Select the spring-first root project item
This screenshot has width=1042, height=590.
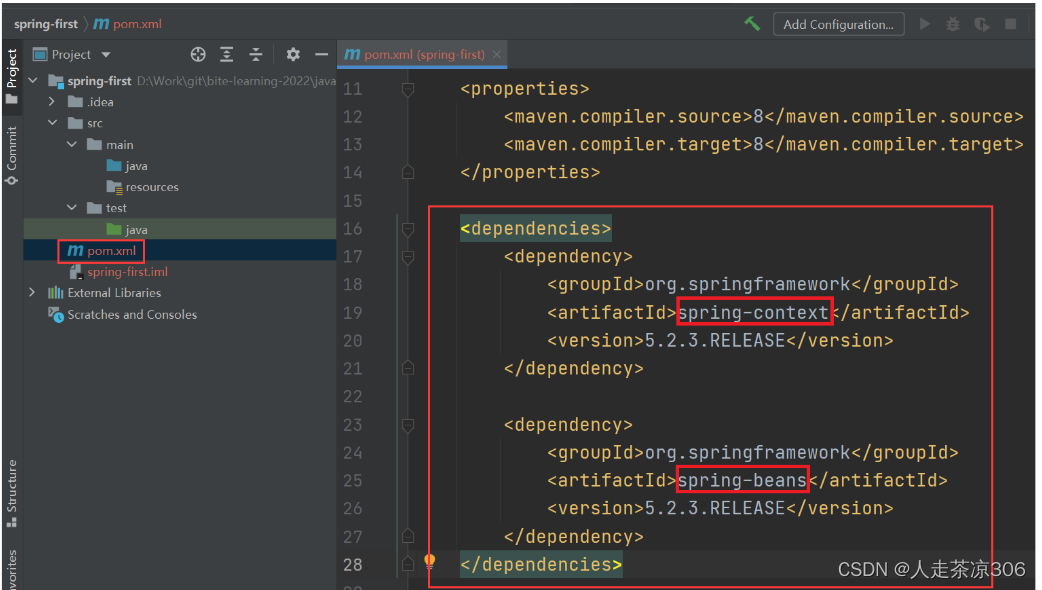(100, 81)
